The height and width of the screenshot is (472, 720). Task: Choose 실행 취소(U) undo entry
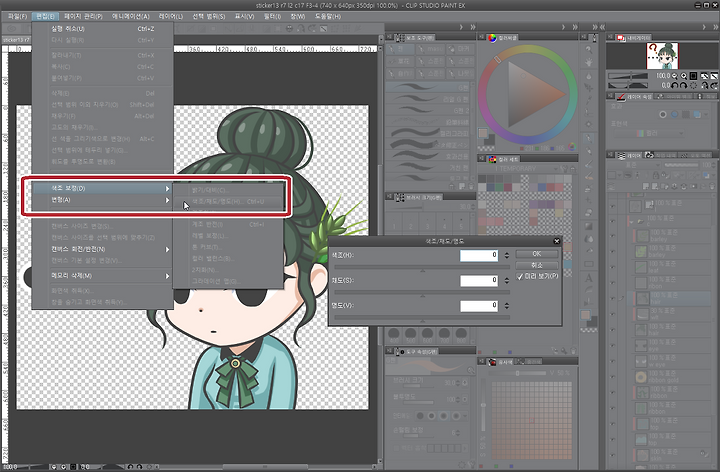[103, 28]
